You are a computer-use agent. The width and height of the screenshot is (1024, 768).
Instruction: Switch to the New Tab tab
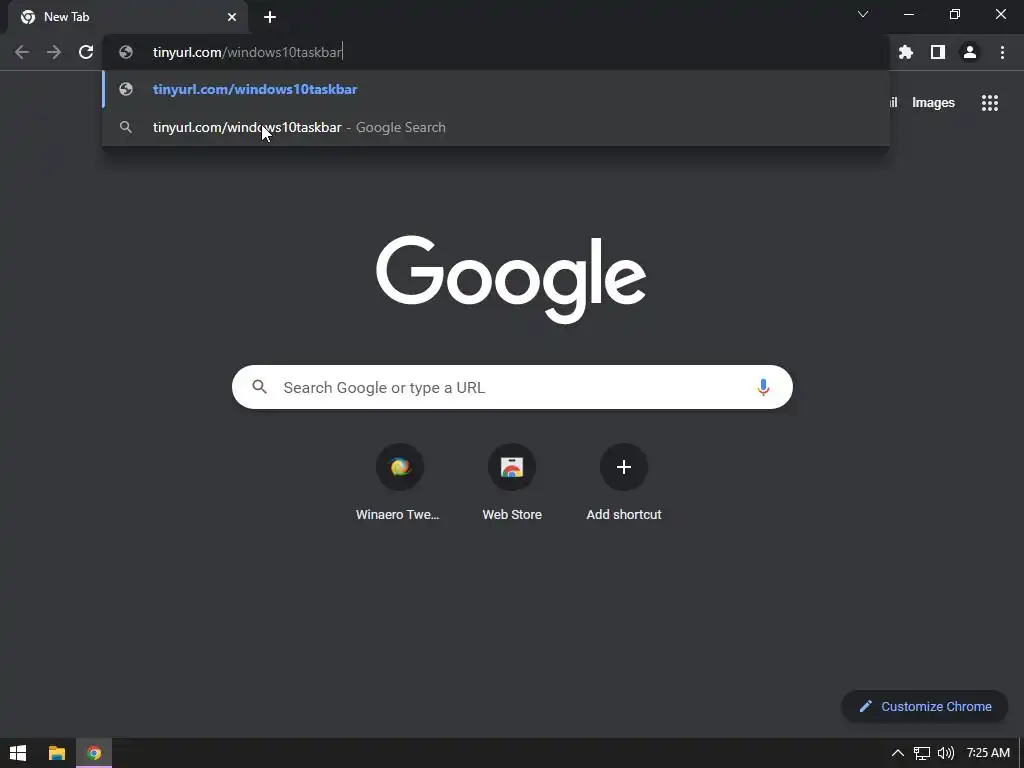pyautogui.click(x=127, y=17)
